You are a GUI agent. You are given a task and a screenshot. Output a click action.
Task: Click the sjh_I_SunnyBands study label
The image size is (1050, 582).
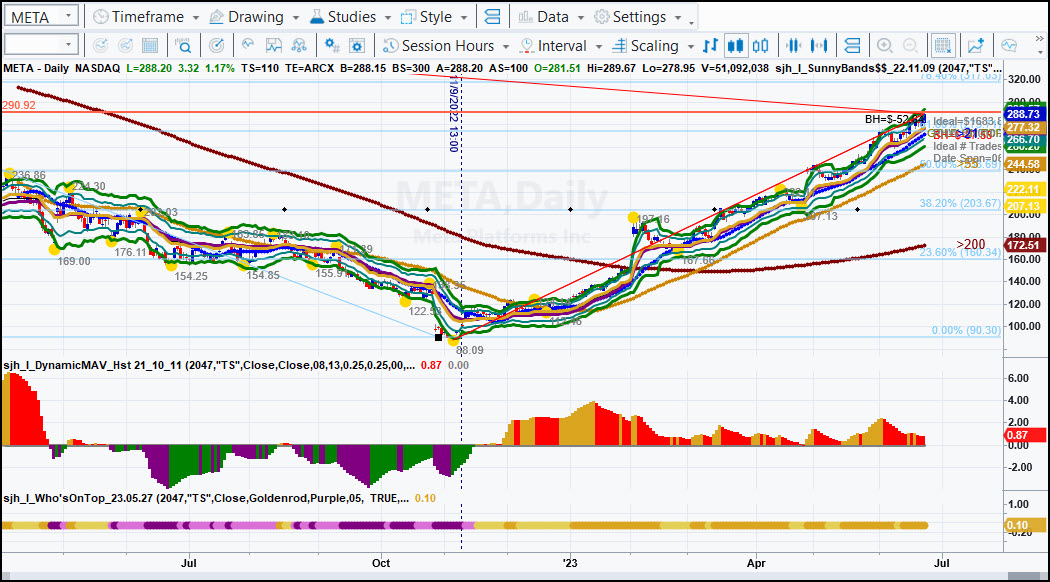pyautogui.click(x=889, y=68)
